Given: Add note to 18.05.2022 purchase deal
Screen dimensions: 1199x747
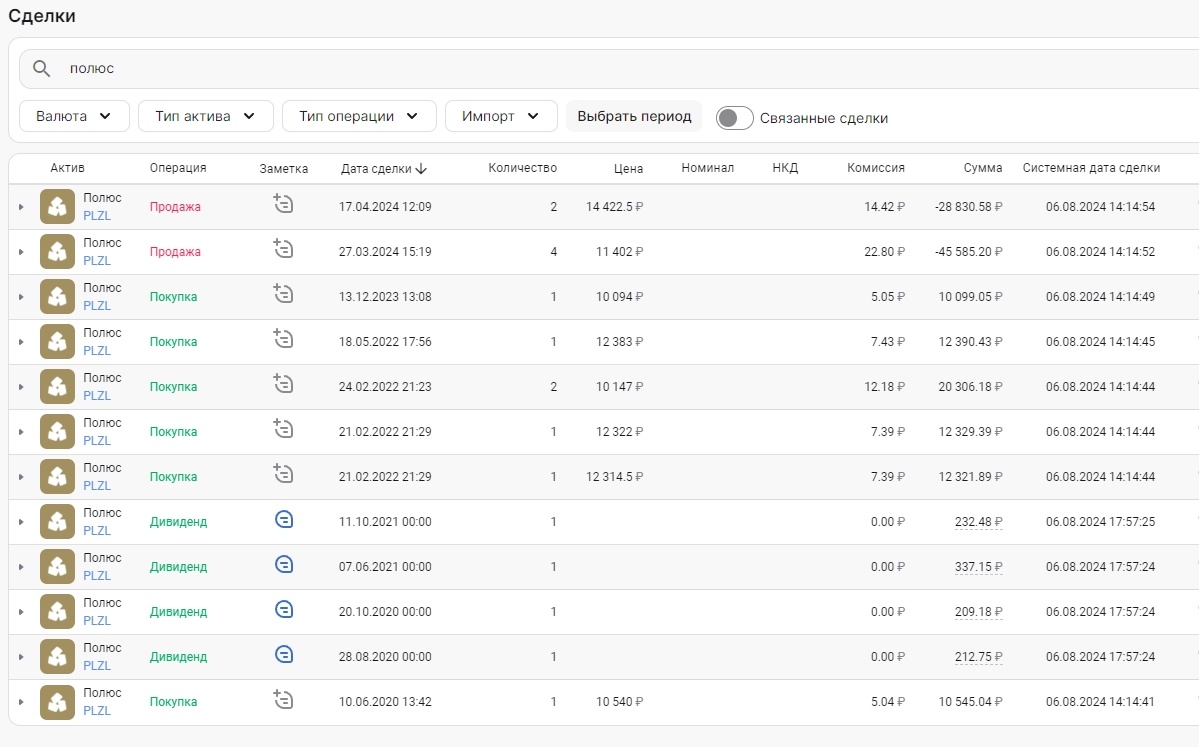Looking at the screenshot, I should pos(283,339).
